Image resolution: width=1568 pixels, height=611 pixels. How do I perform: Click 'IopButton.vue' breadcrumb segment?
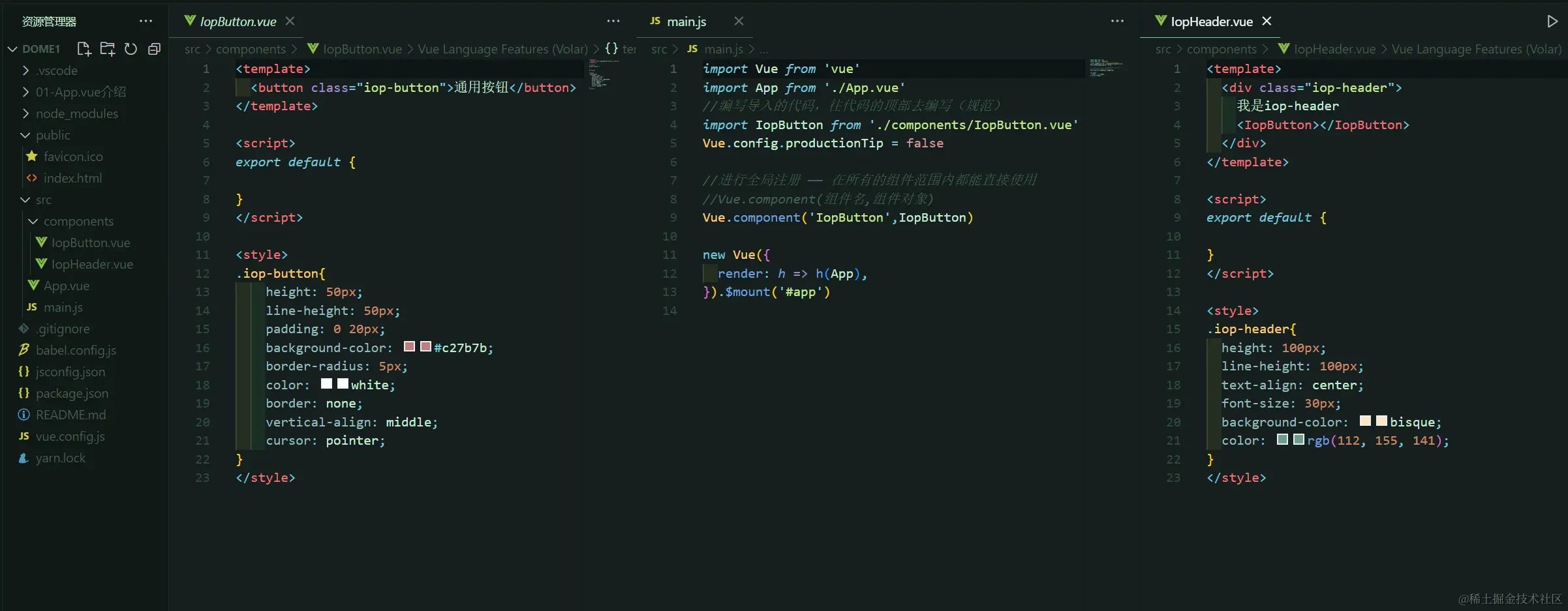point(362,49)
